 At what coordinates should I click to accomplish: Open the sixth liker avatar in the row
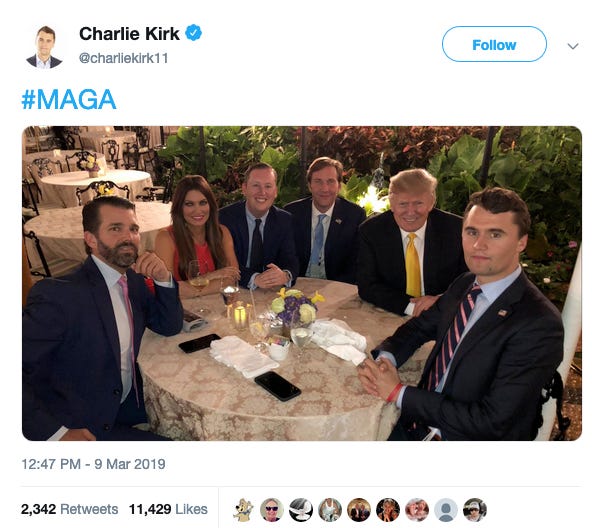pos(388,509)
